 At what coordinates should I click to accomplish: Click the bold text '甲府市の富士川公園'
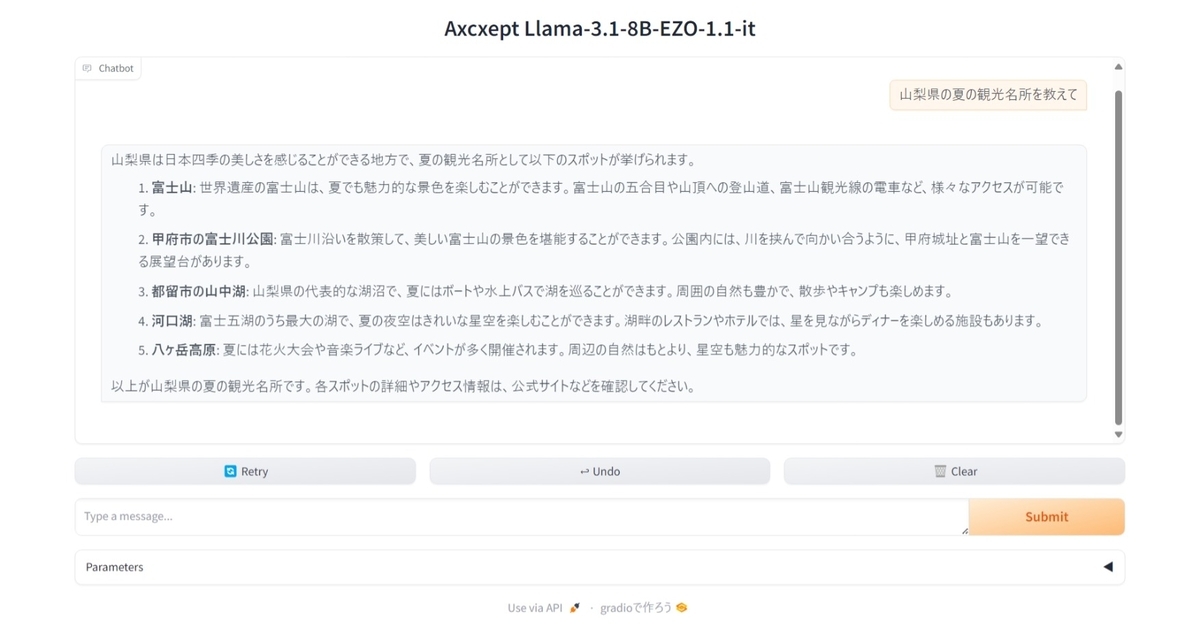(x=213, y=239)
